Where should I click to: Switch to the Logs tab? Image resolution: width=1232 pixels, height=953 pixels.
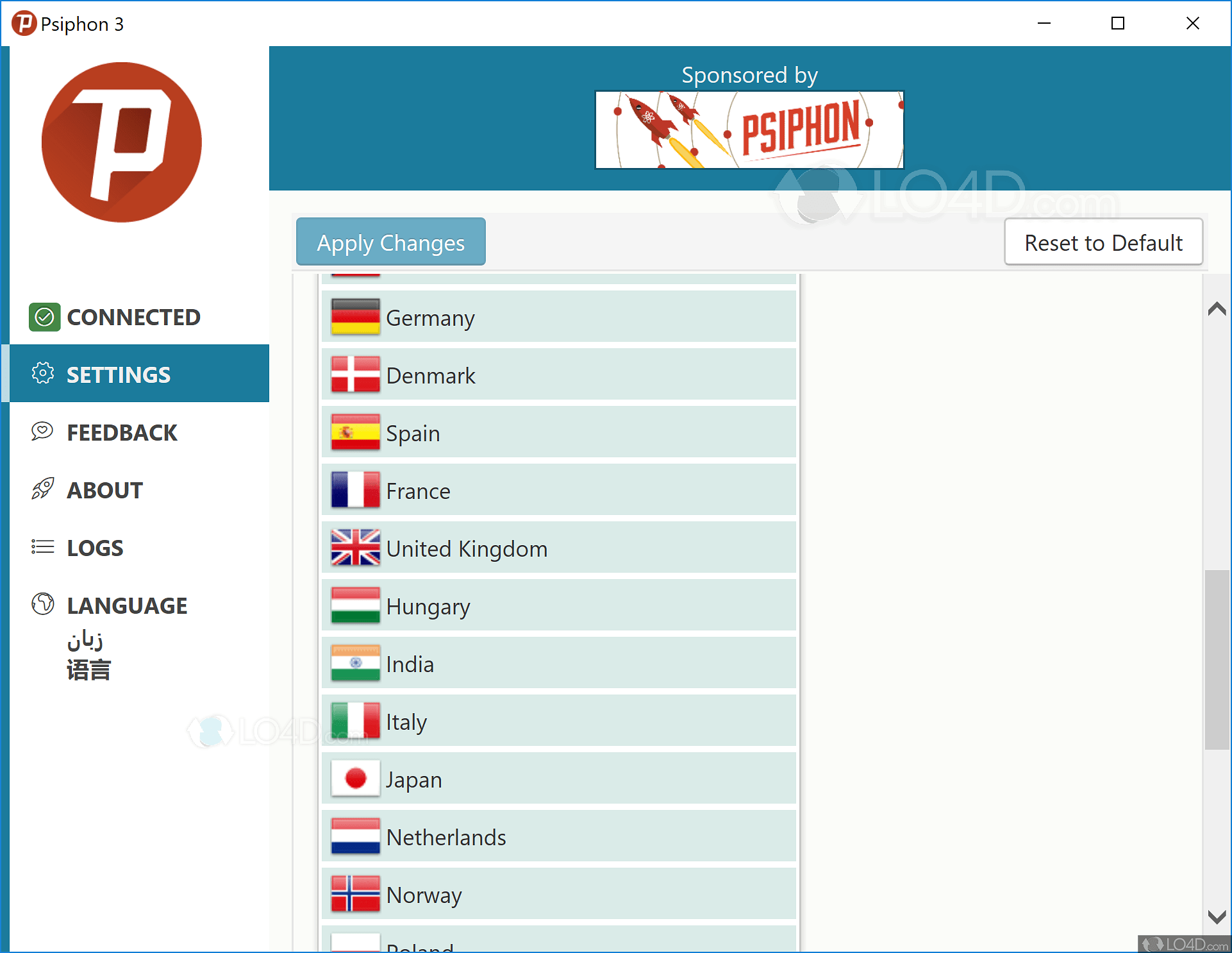pos(95,548)
